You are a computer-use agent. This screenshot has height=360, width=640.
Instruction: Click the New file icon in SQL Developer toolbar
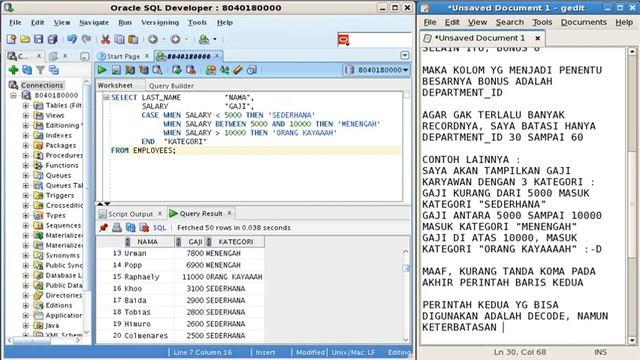(11, 39)
